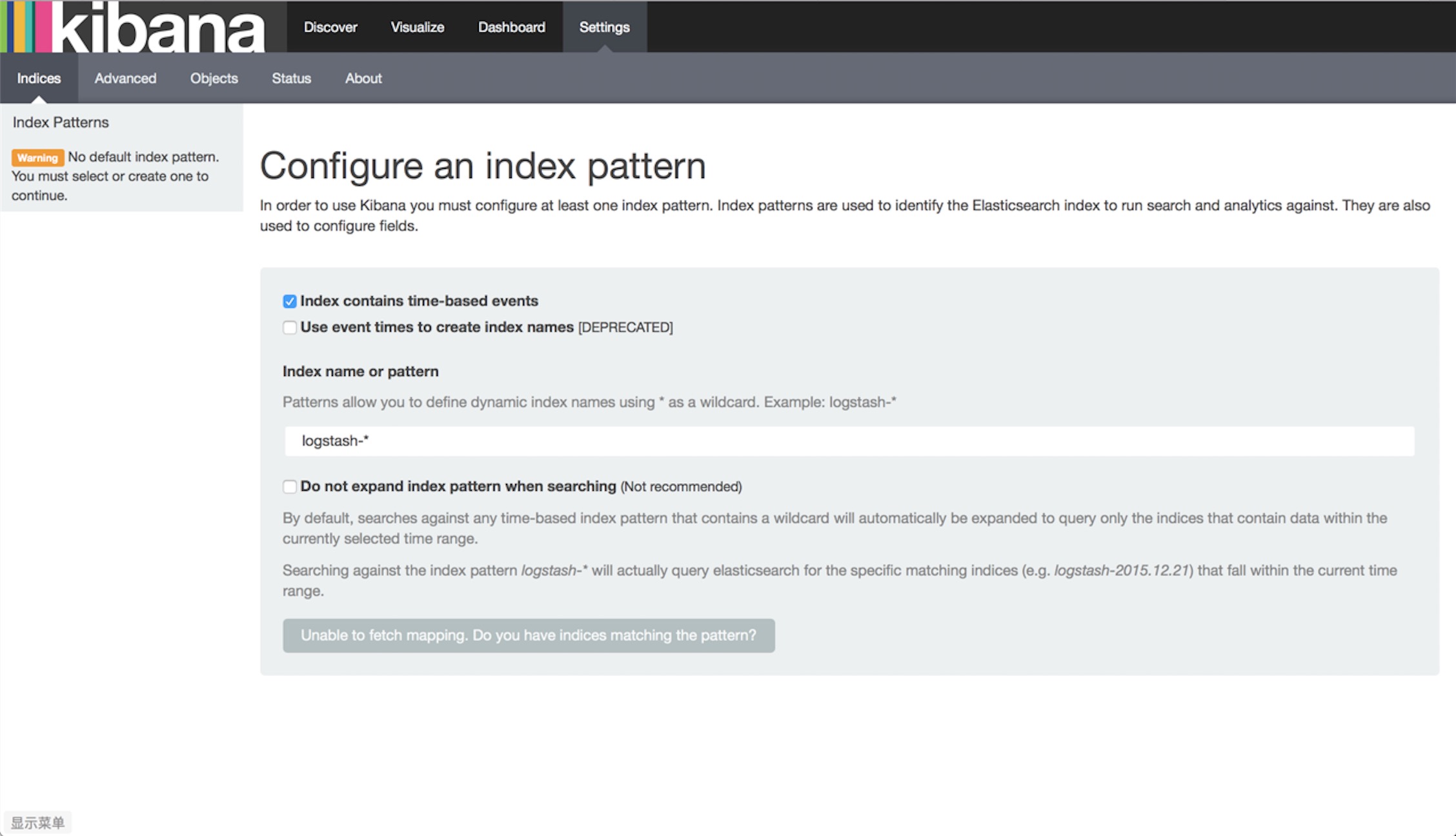Click the Index name or pattern label

pos(360,372)
